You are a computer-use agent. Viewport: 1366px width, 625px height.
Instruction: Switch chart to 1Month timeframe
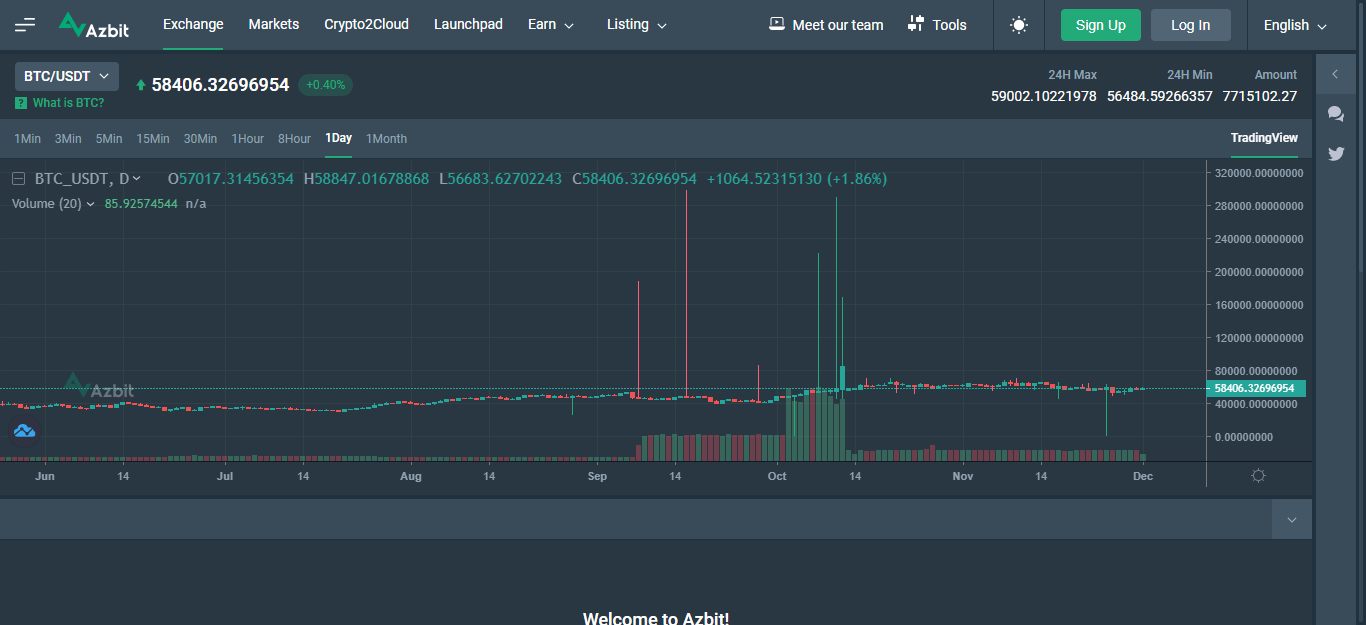pyautogui.click(x=386, y=139)
